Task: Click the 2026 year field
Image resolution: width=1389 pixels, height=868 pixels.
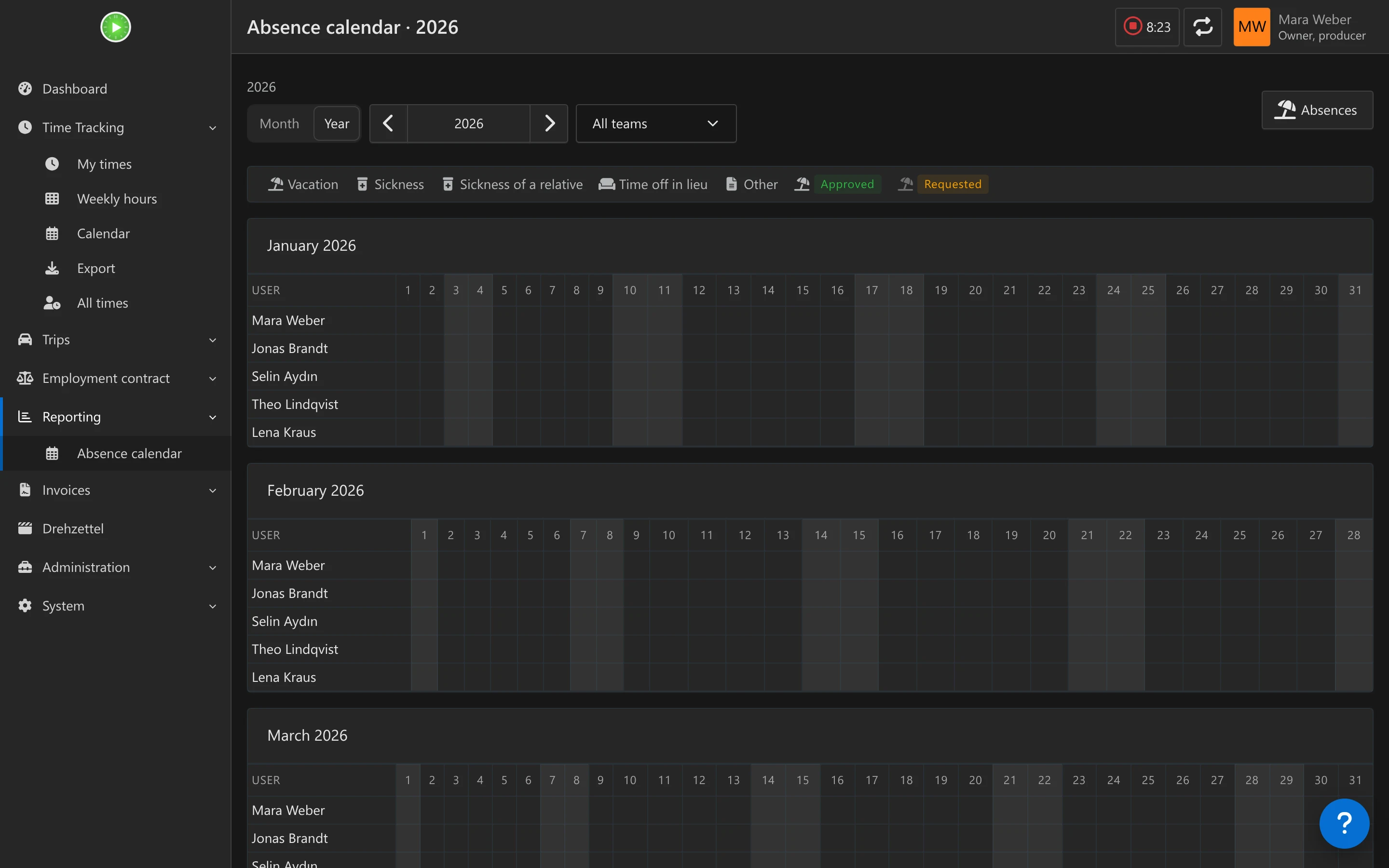Action: point(469,123)
